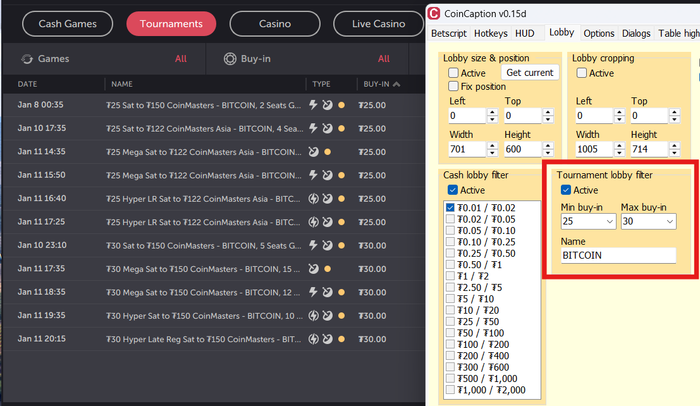
Task: Enable Active under Lobby cropping
Action: coord(581,73)
